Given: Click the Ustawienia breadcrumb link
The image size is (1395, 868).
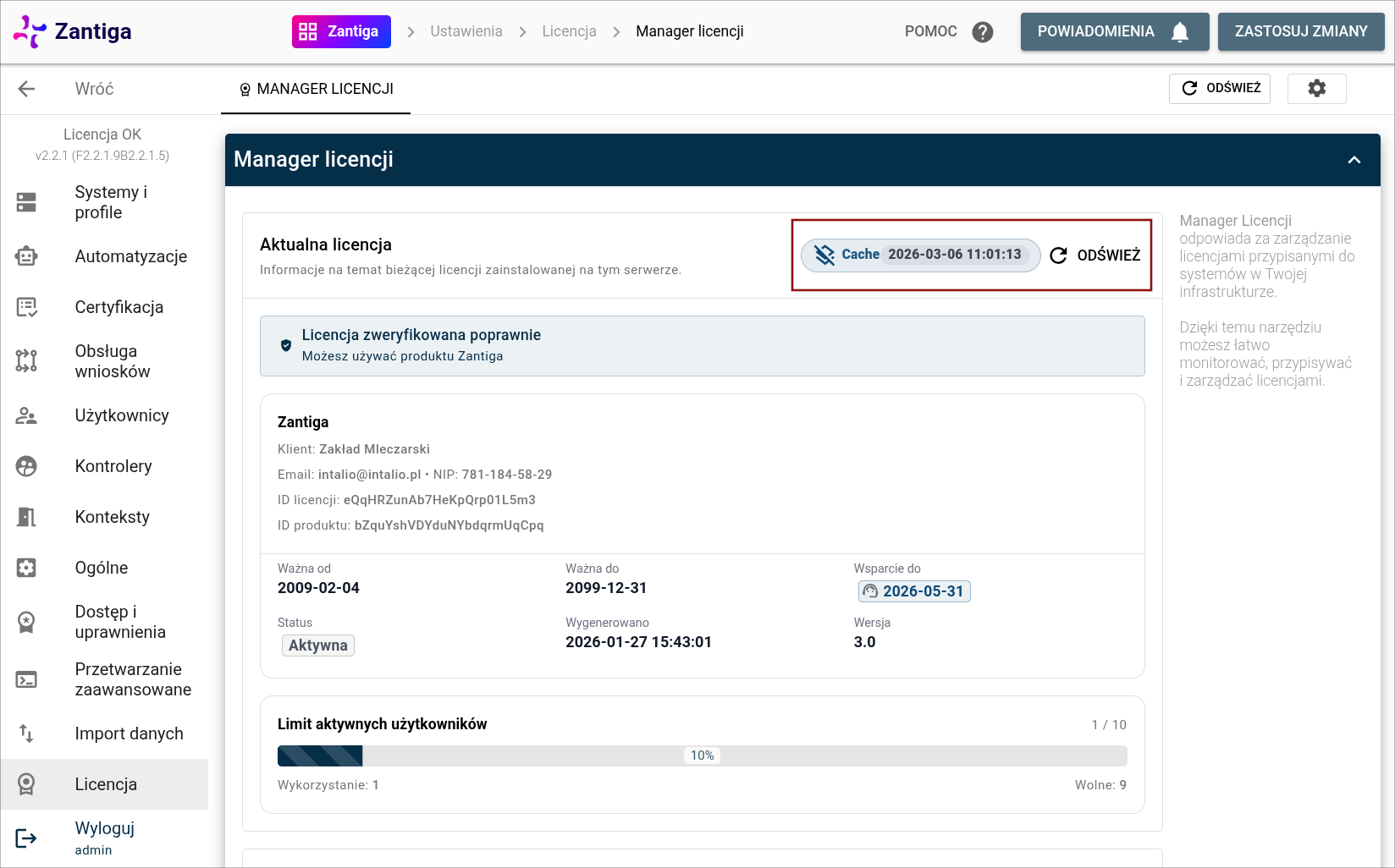Looking at the screenshot, I should pos(466,31).
